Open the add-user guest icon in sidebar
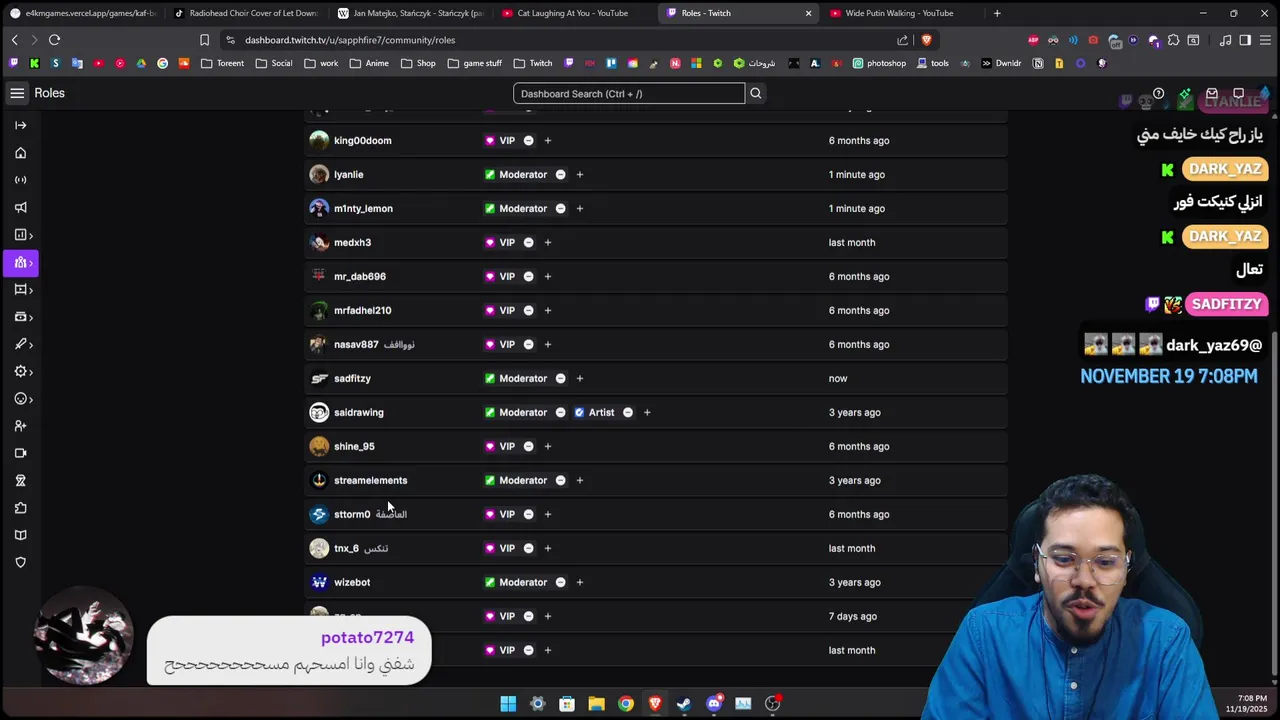 pos(20,426)
